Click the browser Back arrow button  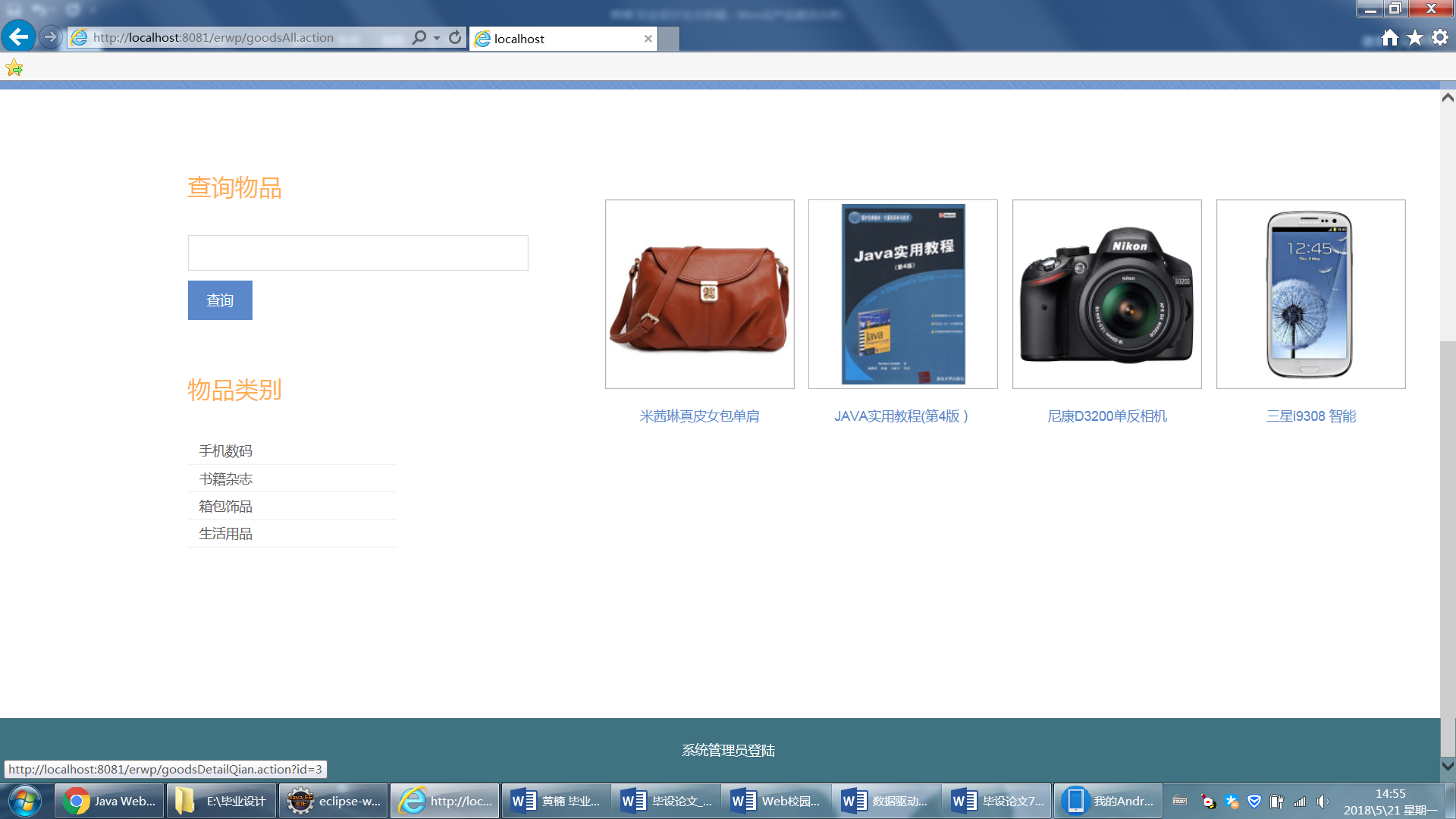point(18,36)
